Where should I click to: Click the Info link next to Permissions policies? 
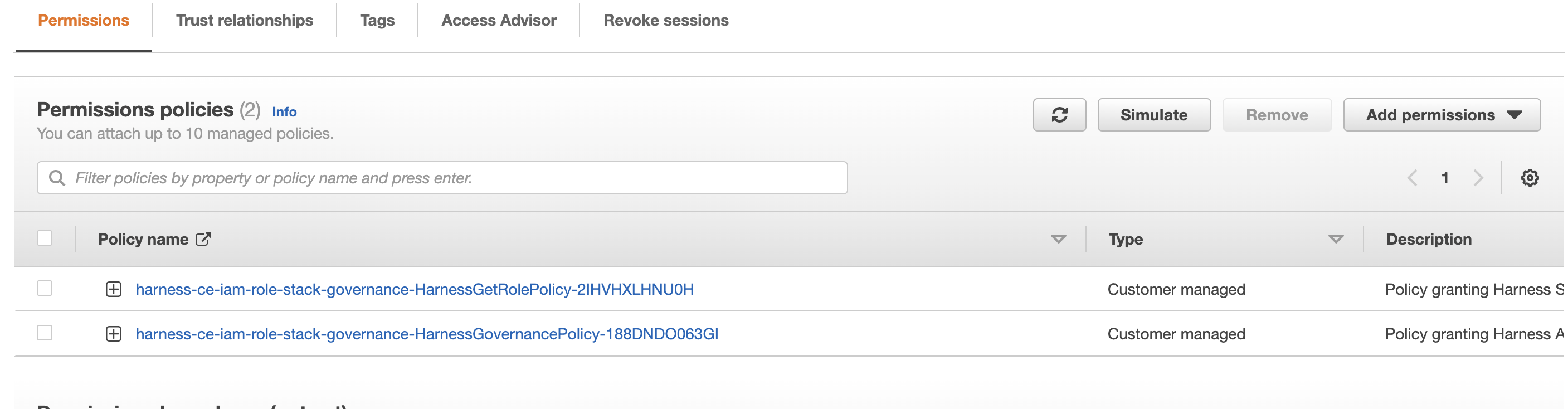tap(284, 112)
